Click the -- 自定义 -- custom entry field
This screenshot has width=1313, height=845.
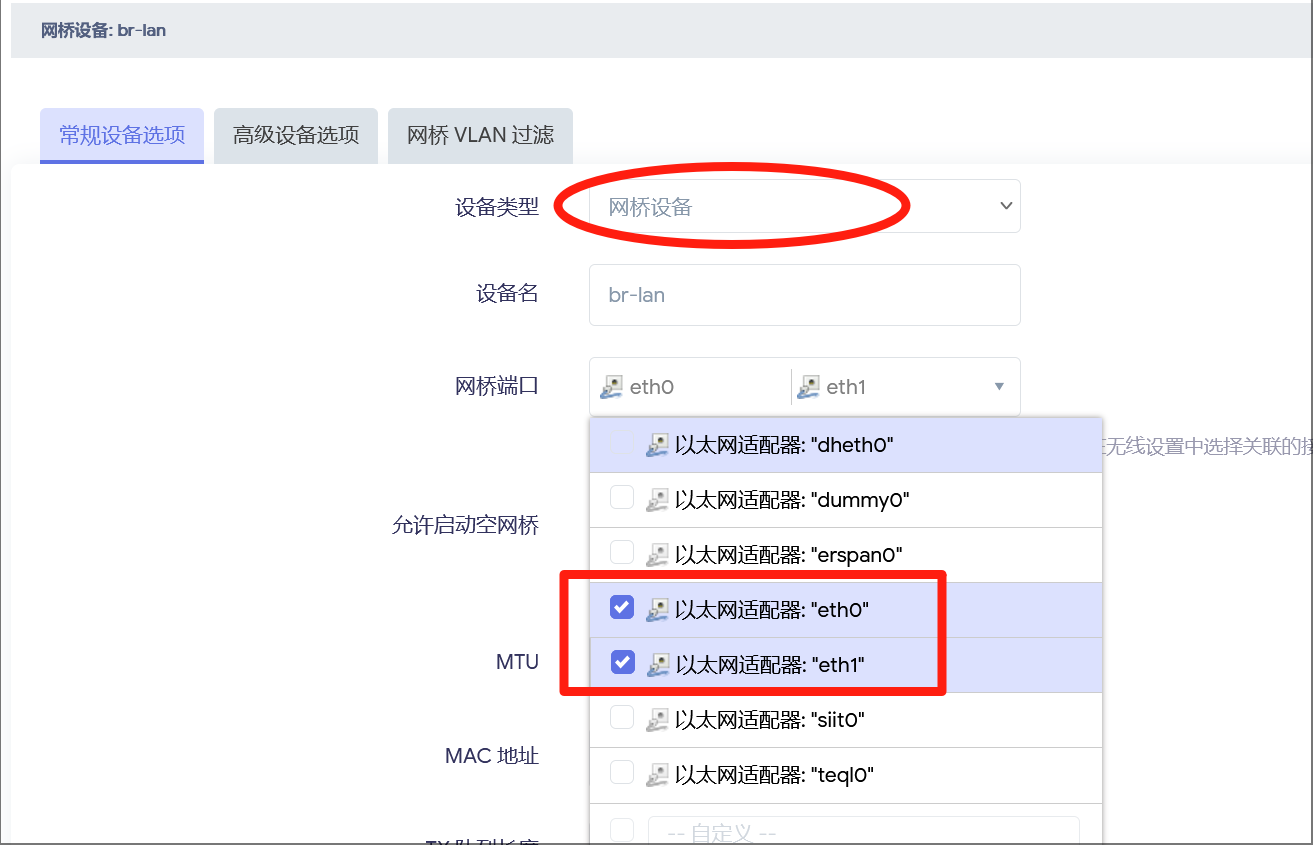point(864,831)
